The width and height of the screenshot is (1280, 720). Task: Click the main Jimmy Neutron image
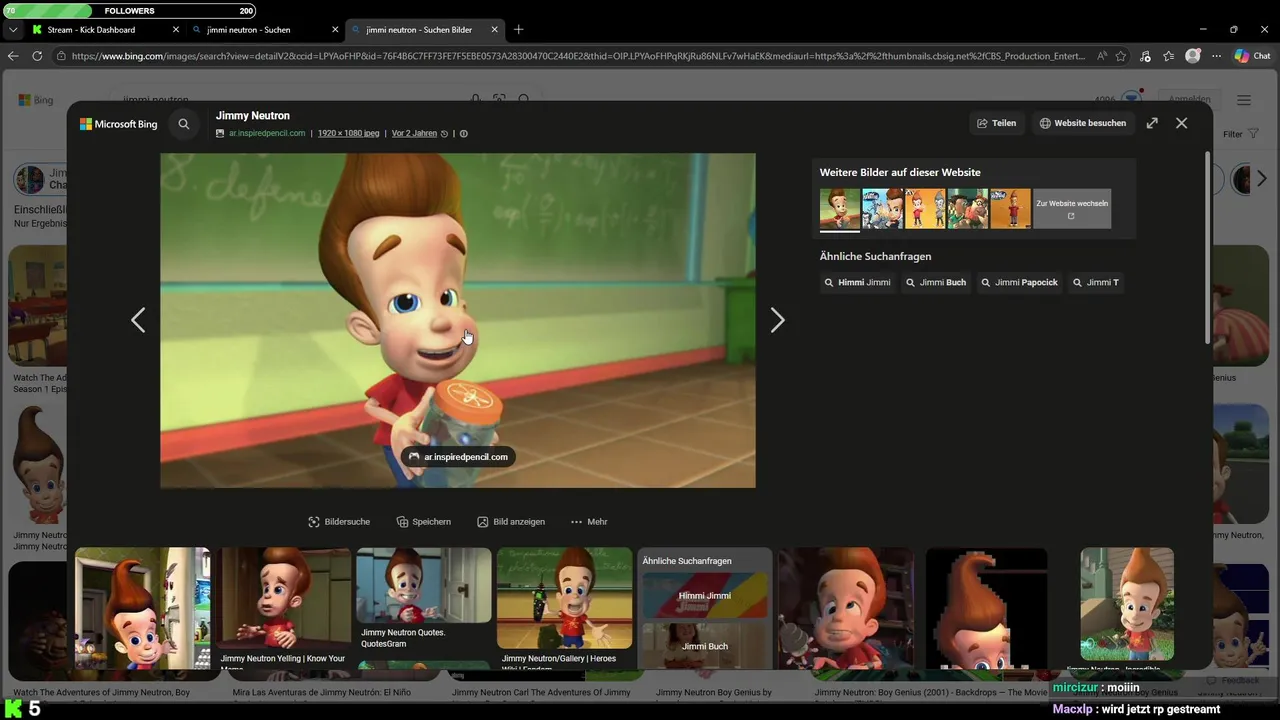tap(458, 320)
